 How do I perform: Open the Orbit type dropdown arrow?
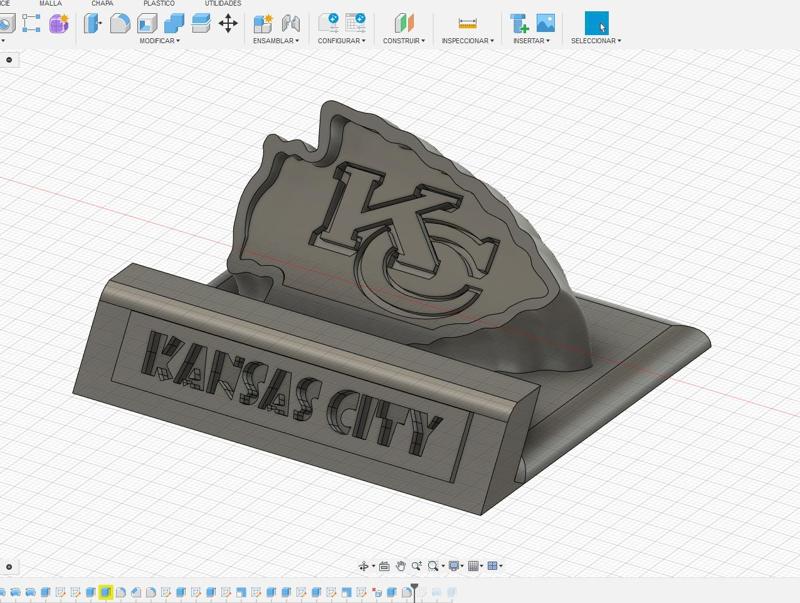(x=373, y=566)
